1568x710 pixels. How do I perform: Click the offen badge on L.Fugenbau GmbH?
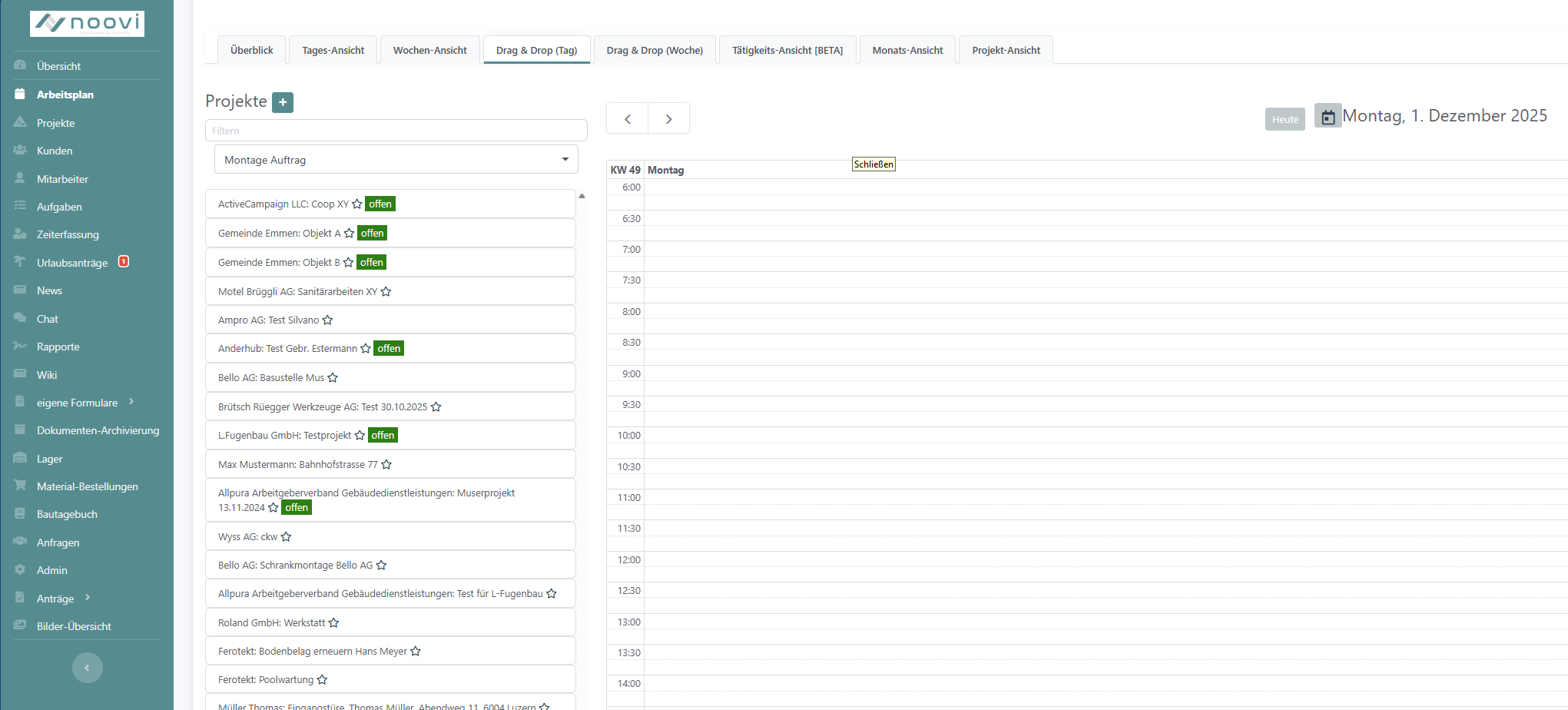tap(383, 435)
